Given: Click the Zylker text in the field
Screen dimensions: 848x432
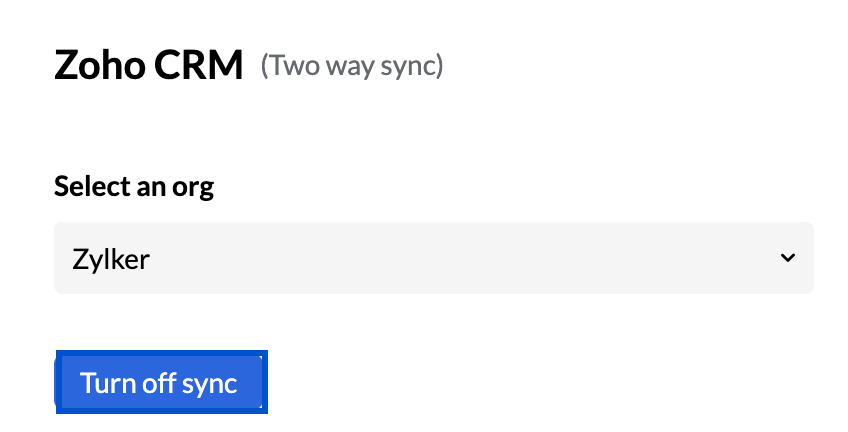Looking at the screenshot, I should tap(111, 259).
